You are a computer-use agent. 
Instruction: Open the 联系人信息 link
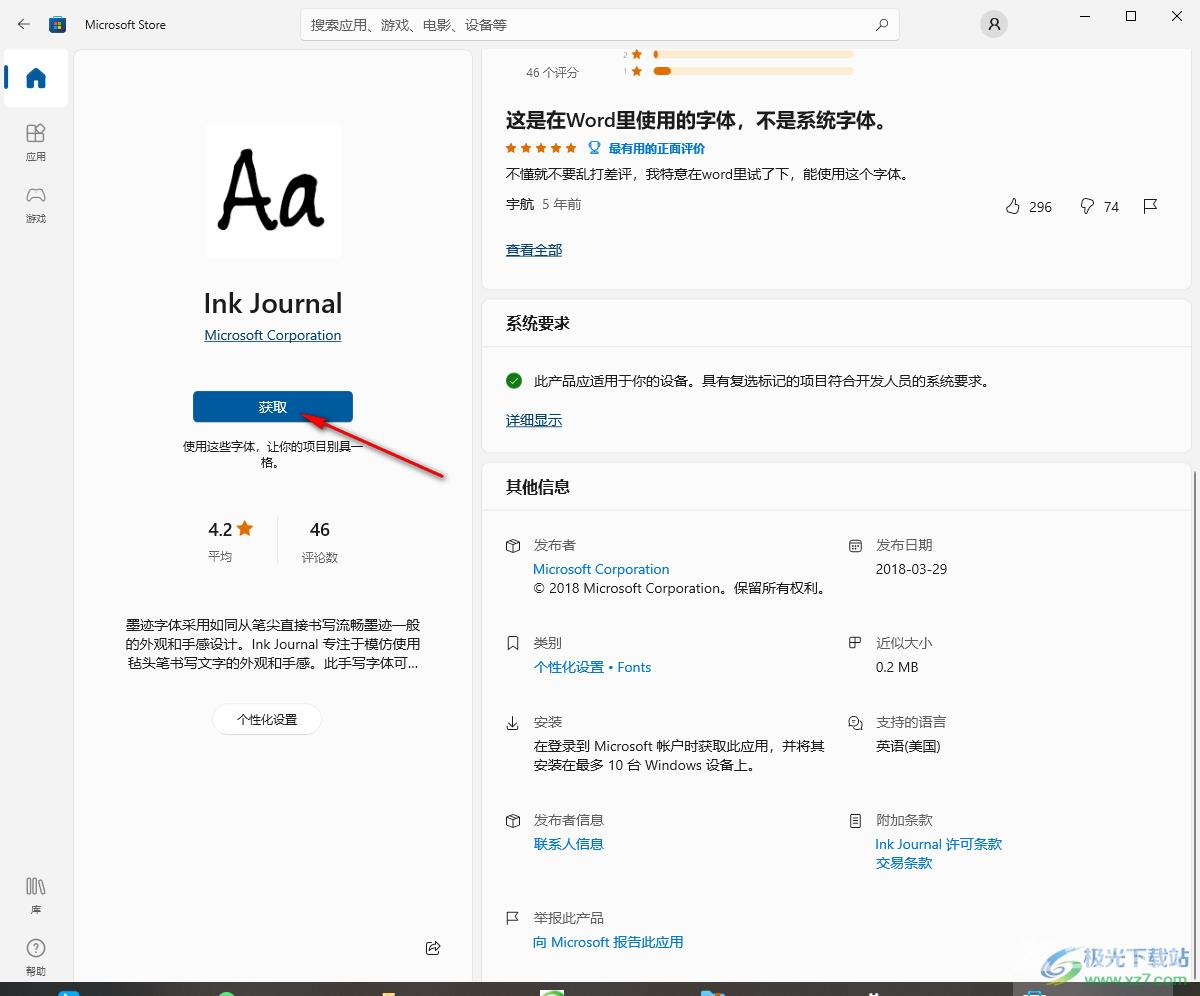[x=568, y=844]
